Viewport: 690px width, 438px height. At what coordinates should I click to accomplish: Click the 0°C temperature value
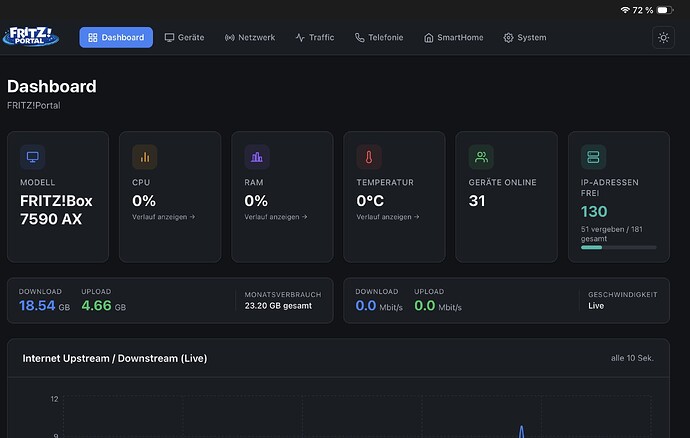370,201
